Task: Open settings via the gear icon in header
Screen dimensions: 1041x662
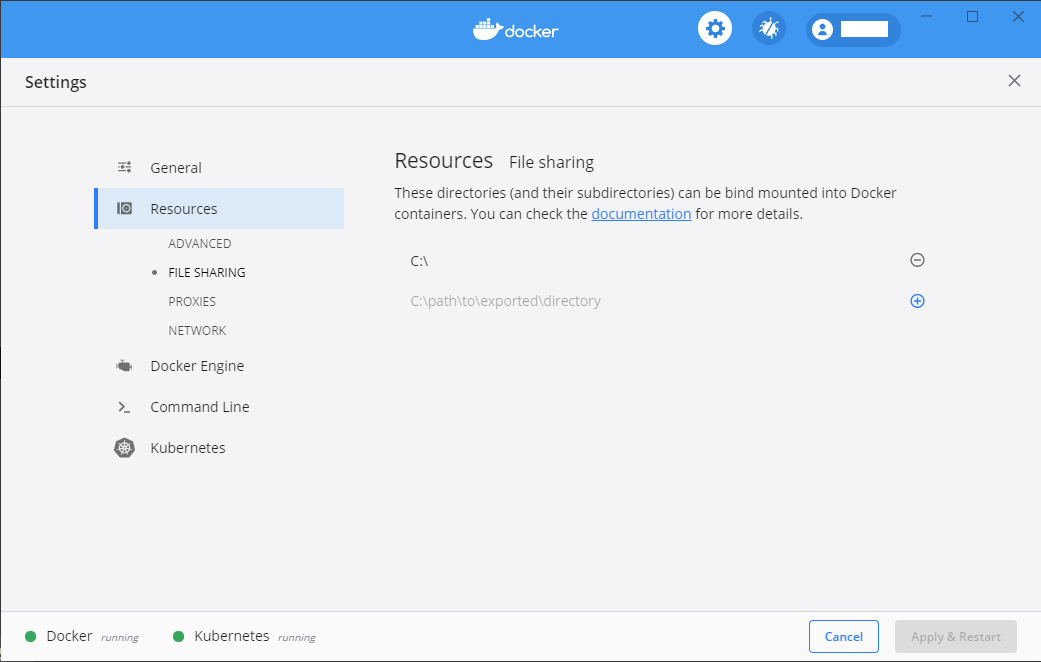Action: (x=715, y=29)
